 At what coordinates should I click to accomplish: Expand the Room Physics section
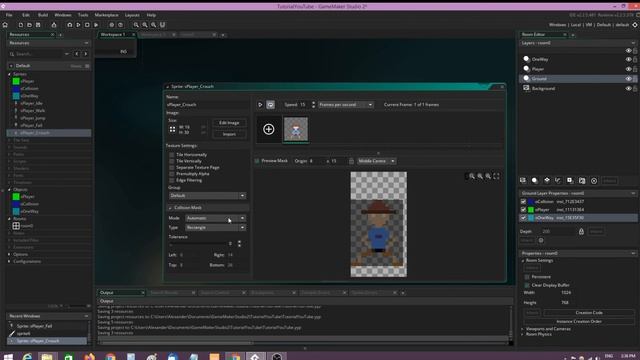click(522, 335)
